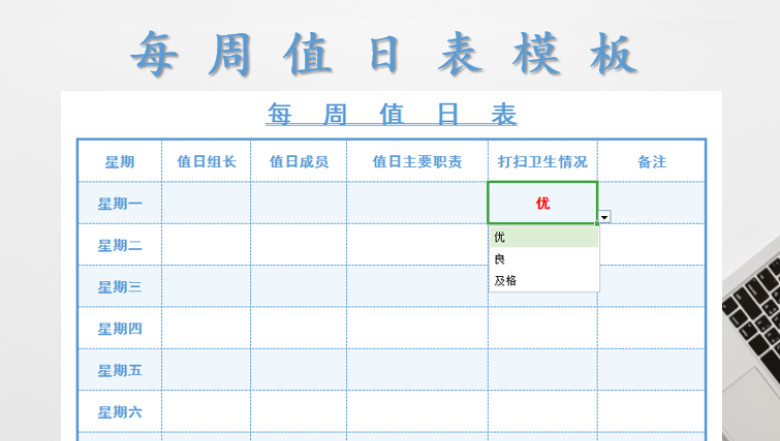Click the 值日主要职责 cell for 星期三
Image resolution: width=780 pixels, height=441 pixels.
417,287
